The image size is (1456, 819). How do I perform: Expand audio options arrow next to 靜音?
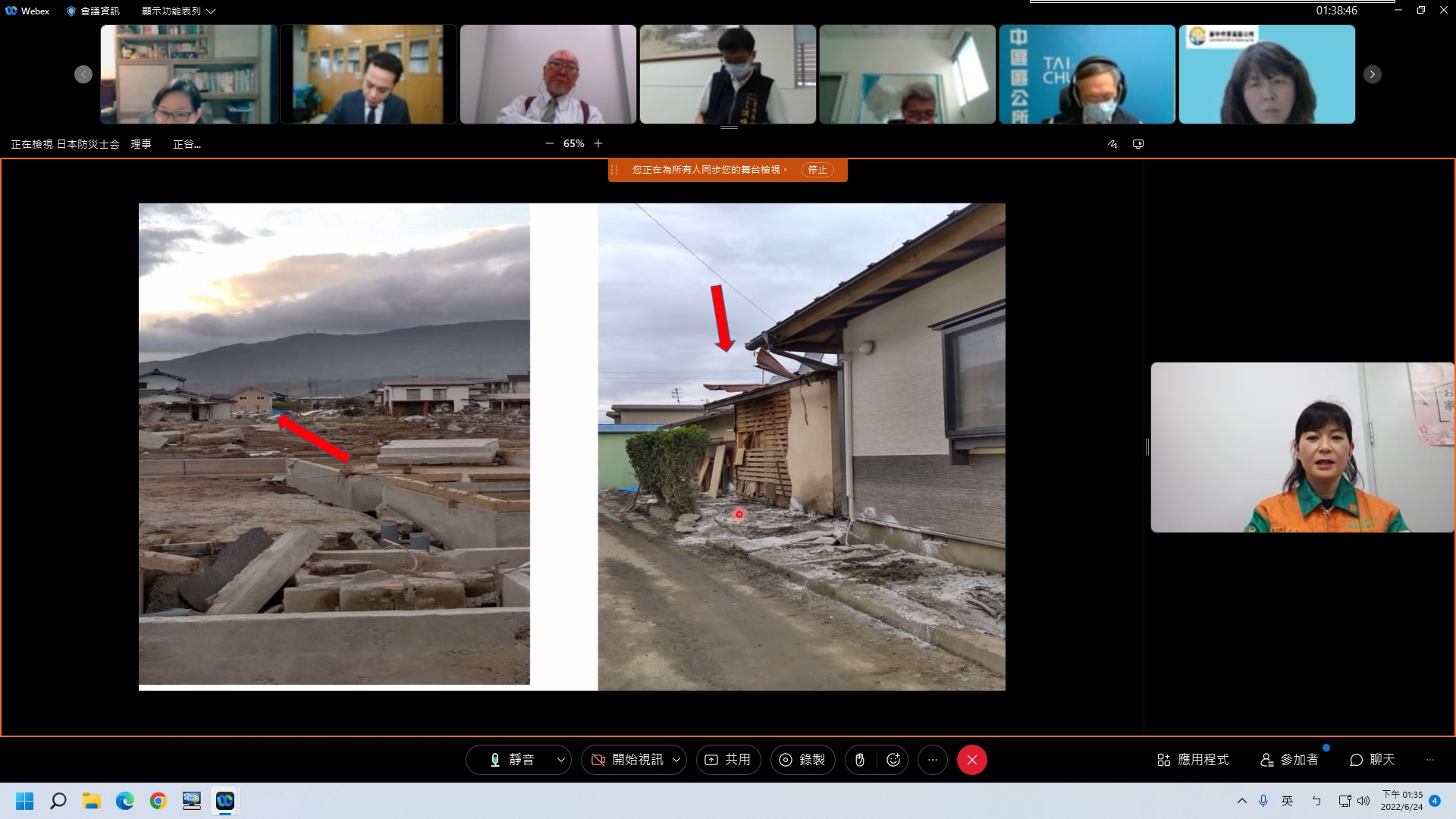coord(561,760)
